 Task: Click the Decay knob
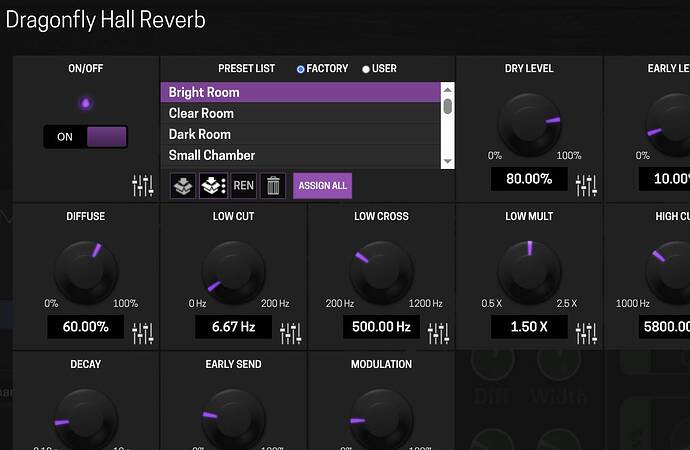[x=86, y=420]
